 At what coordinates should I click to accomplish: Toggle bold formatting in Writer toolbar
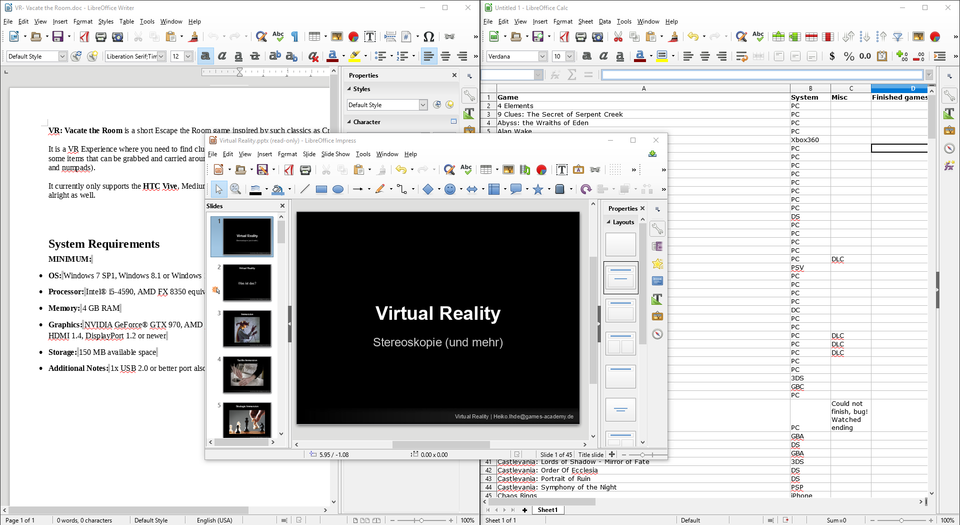205,57
